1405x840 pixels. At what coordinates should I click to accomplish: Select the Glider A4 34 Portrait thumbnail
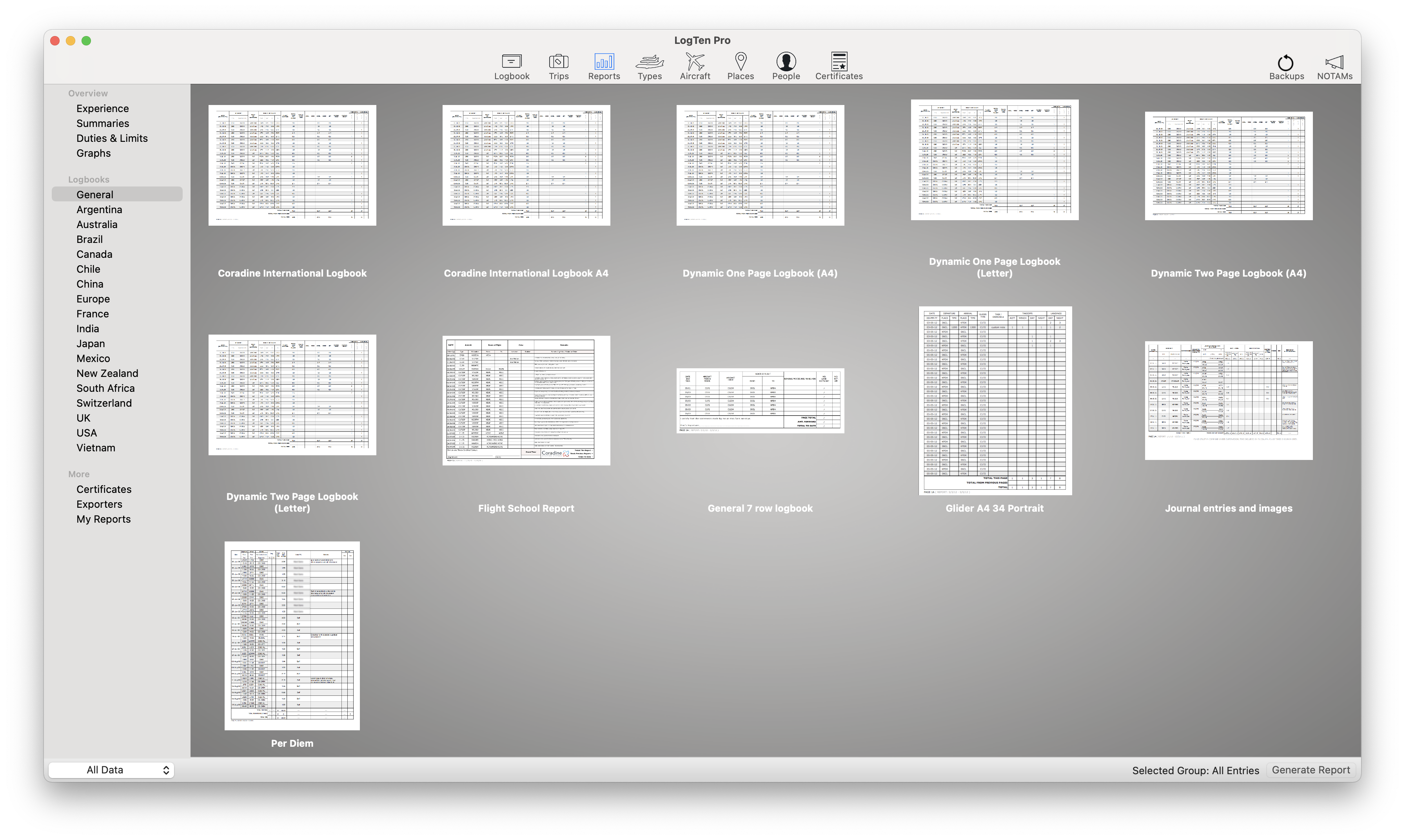click(995, 401)
